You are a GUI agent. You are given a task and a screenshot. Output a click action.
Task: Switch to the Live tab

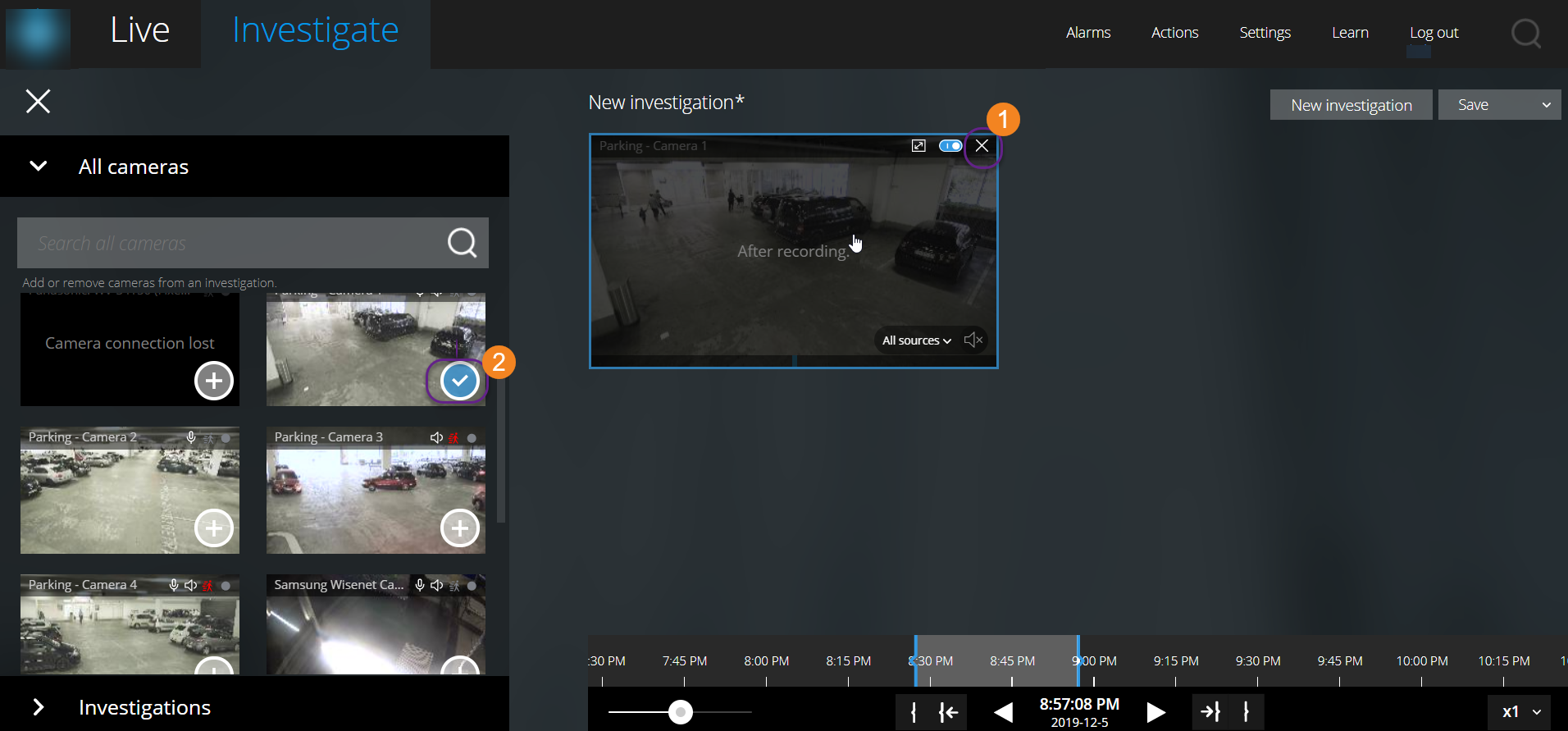pos(140,31)
